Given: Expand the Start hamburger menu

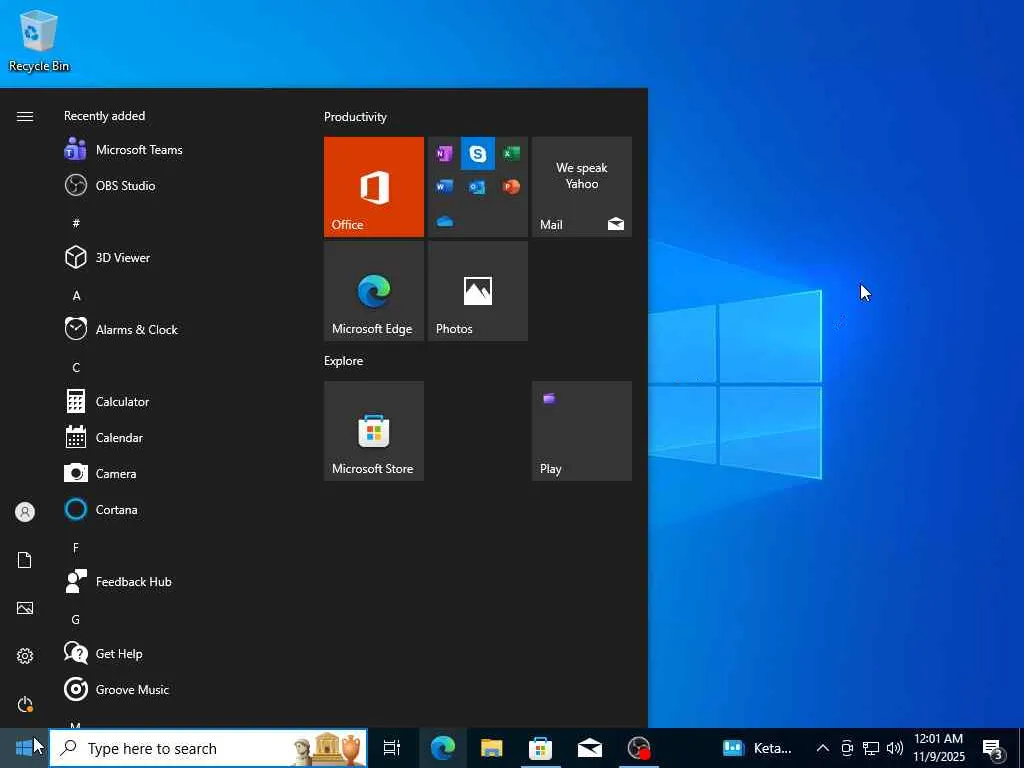Looking at the screenshot, I should [25, 116].
